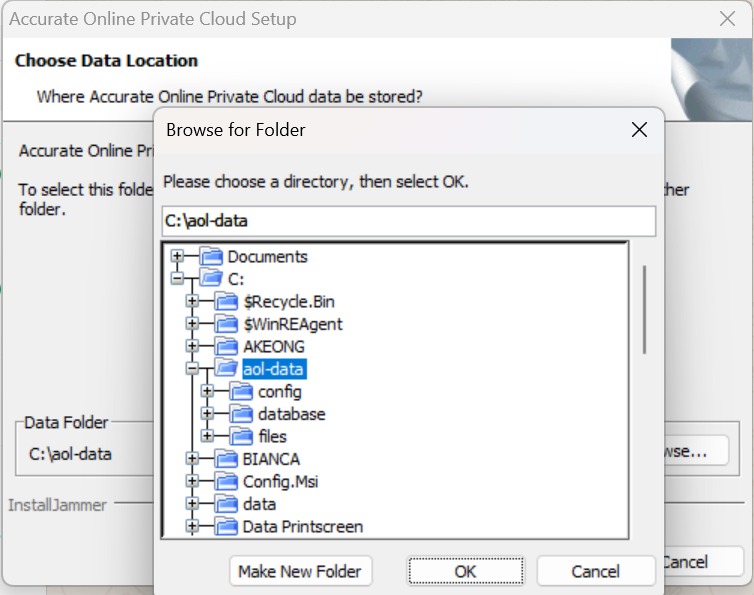Click the AKEONG folder icon
Viewport: 754px width, 595px height.
(x=226, y=346)
